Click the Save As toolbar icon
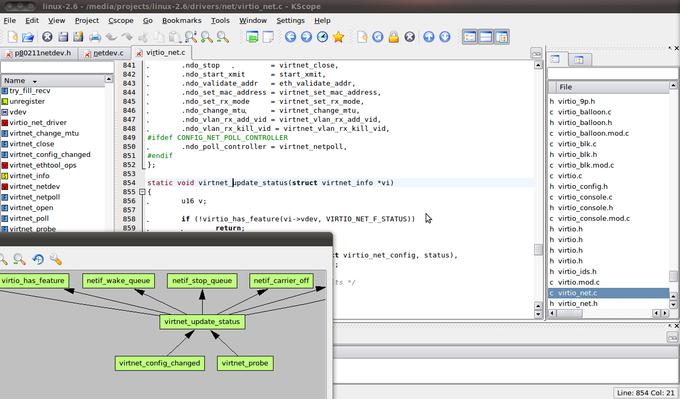 (78, 37)
